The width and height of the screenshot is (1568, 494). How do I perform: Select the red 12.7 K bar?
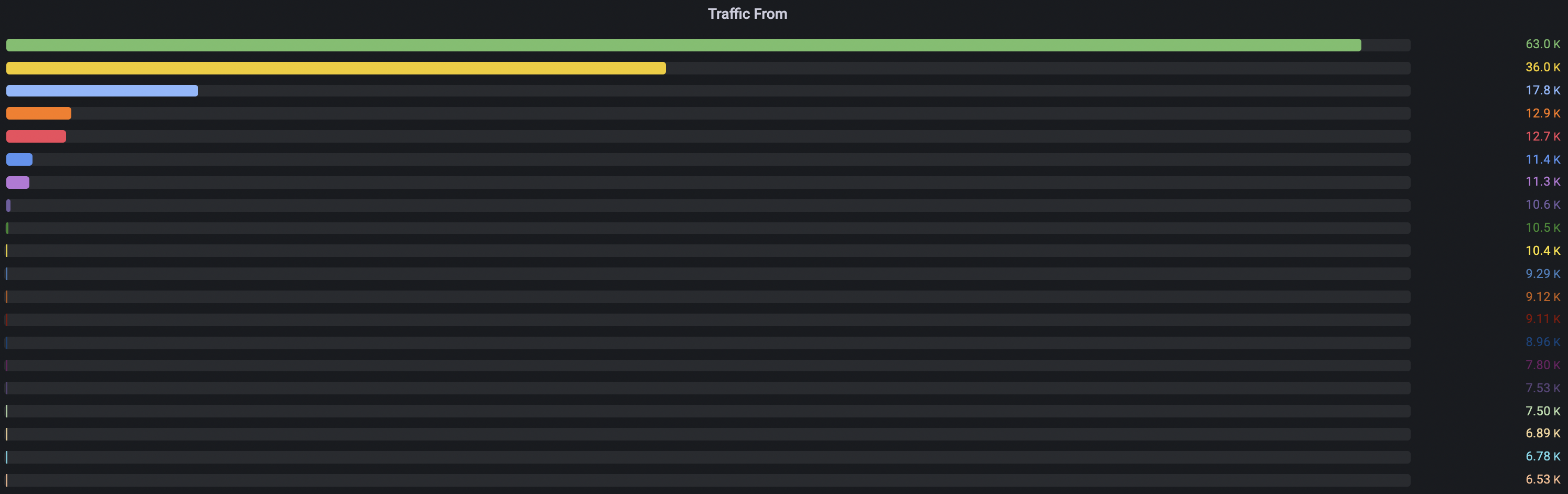[36, 136]
